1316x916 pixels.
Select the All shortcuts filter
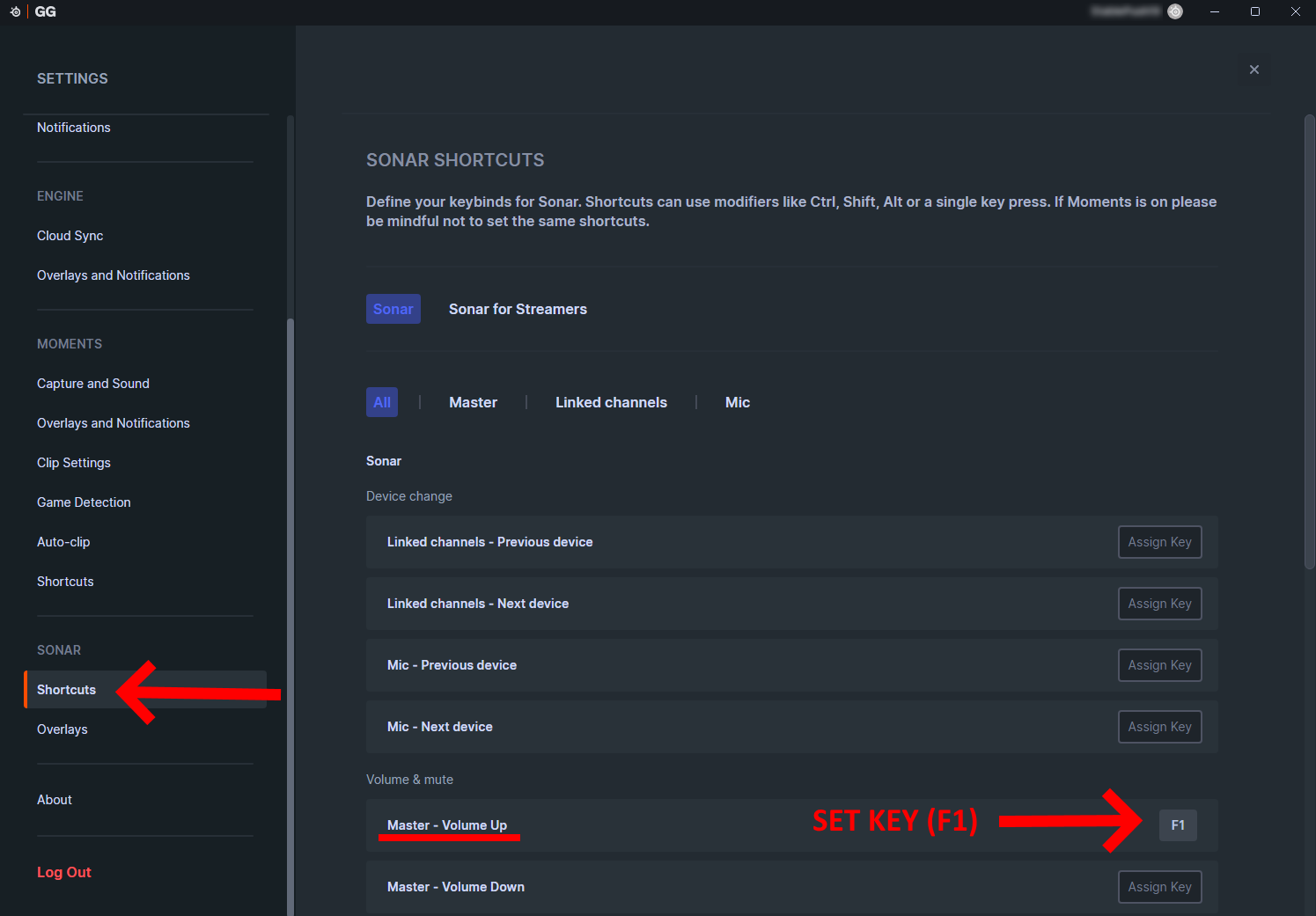click(382, 402)
